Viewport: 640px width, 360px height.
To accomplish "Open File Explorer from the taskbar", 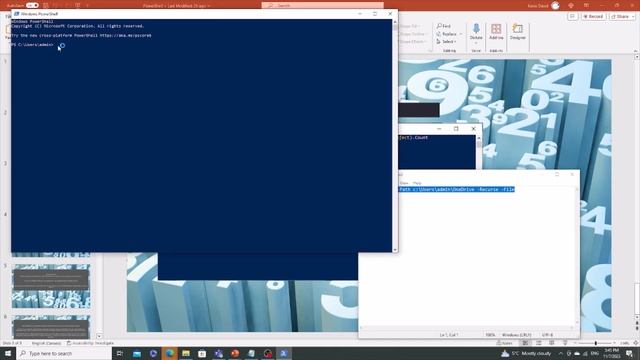I will (186, 353).
